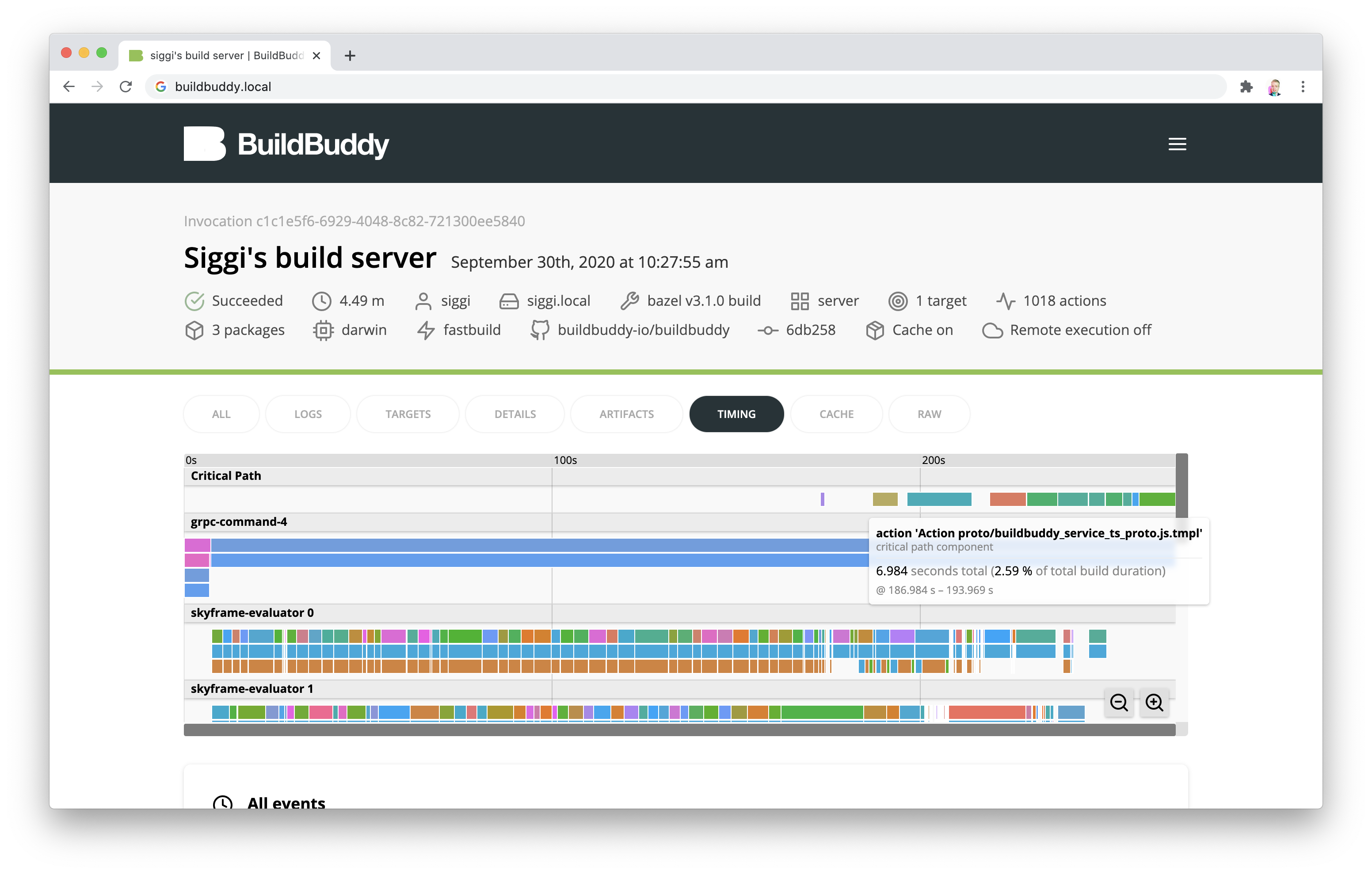Click the grpc-command-4 section header

click(x=526, y=522)
